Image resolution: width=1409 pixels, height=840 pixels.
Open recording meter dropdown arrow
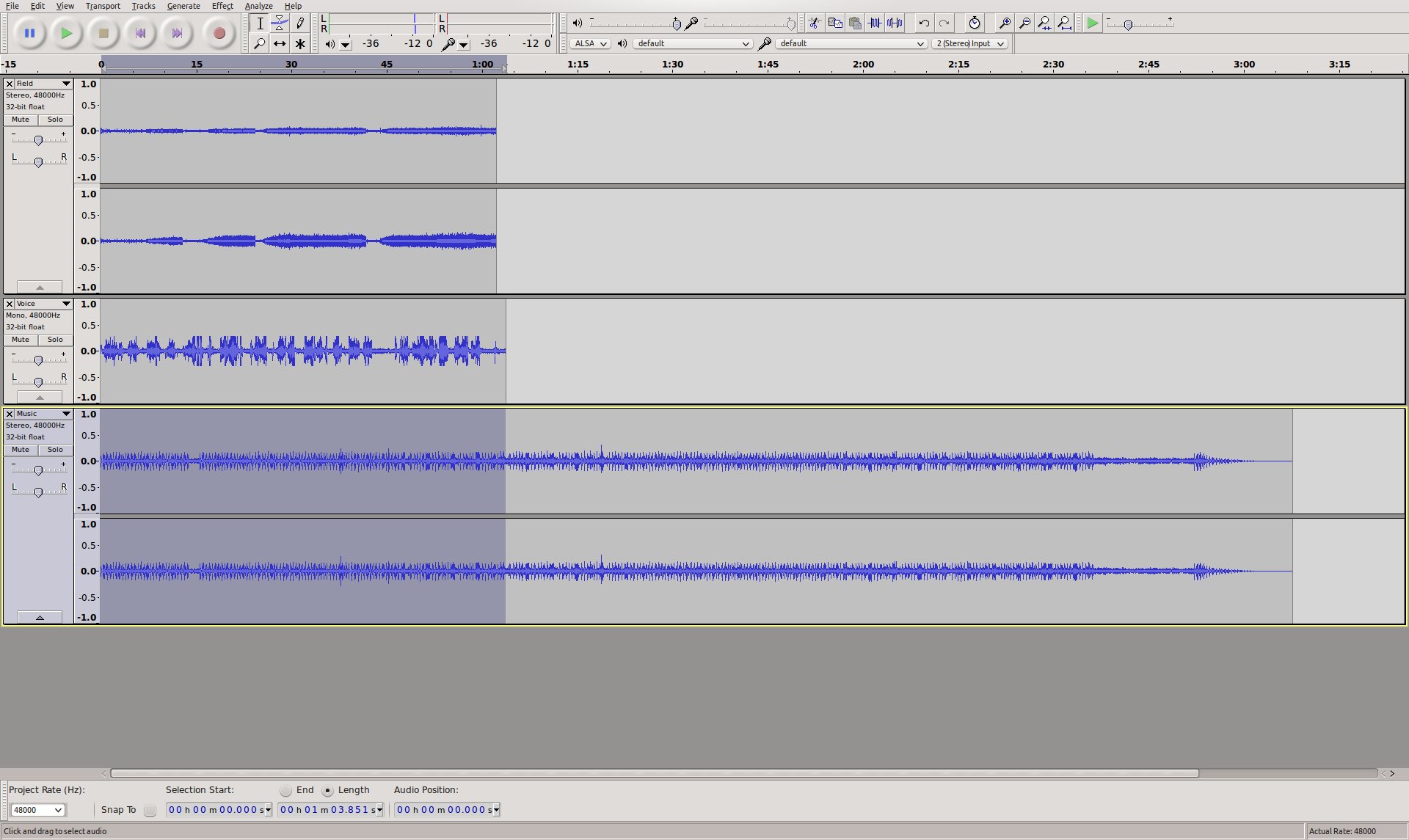463,44
